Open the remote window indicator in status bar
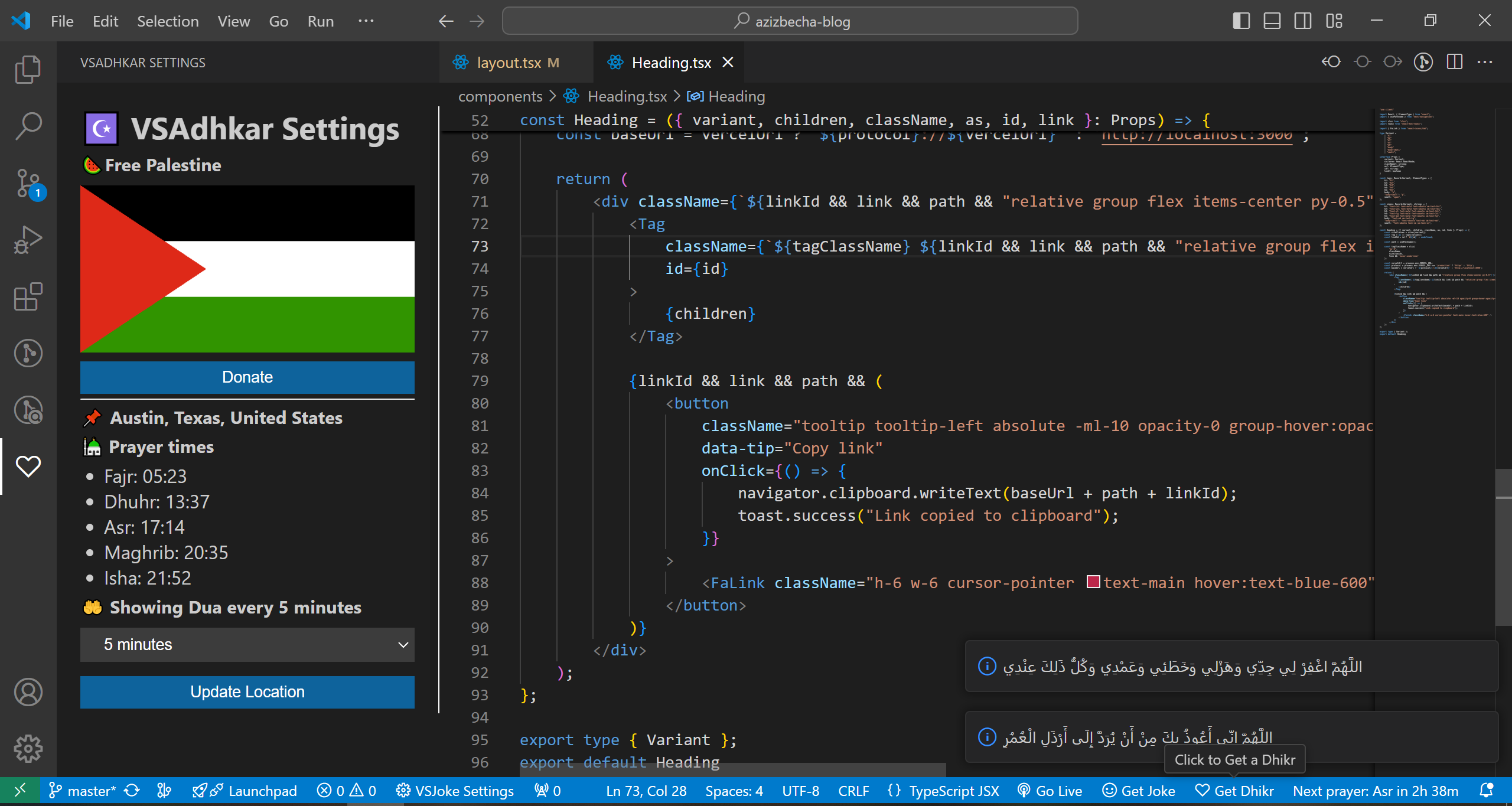The image size is (1512, 806). pyautogui.click(x=19, y=791)
